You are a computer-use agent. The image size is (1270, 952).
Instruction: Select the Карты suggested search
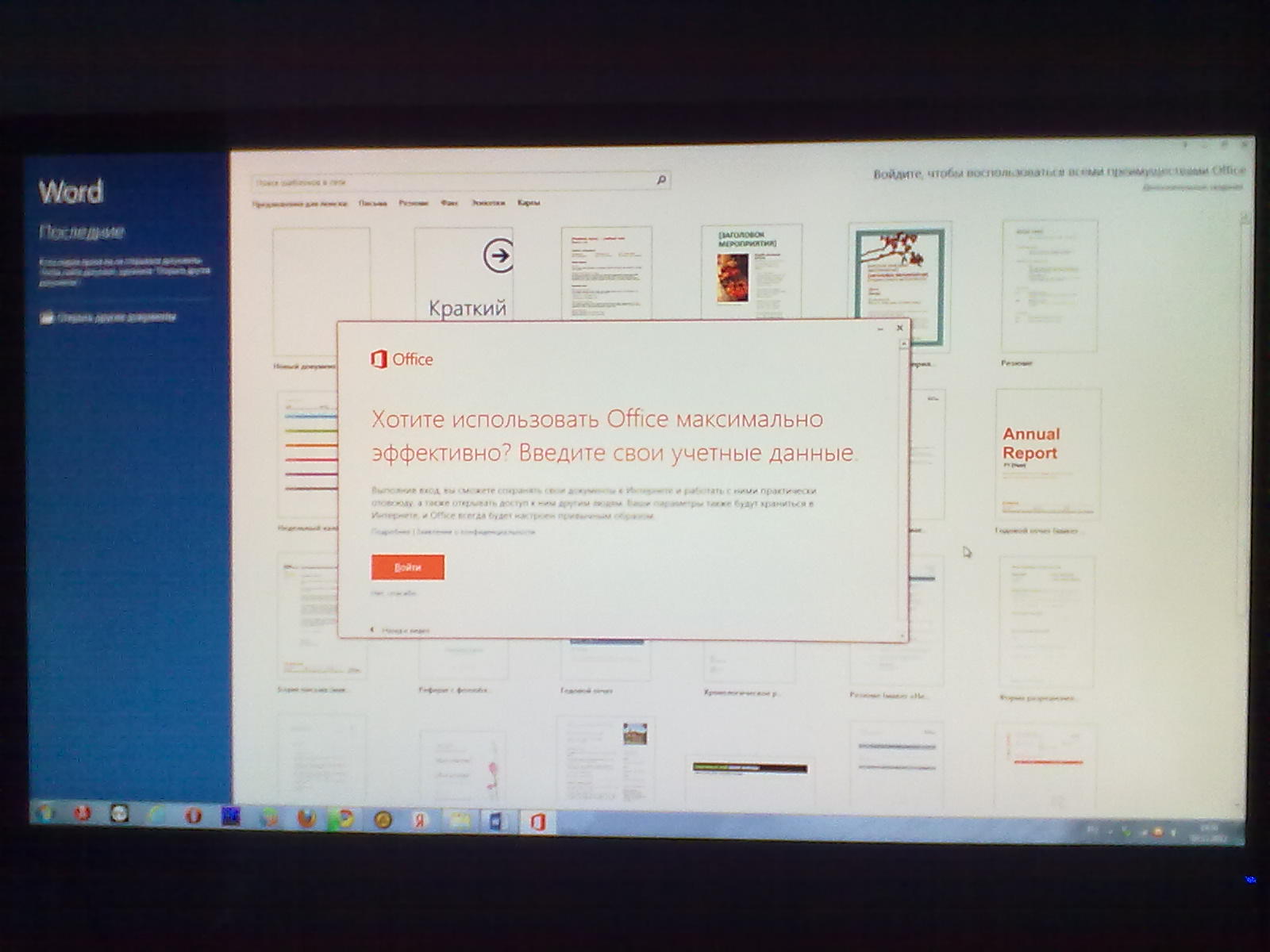pos(529,203)
